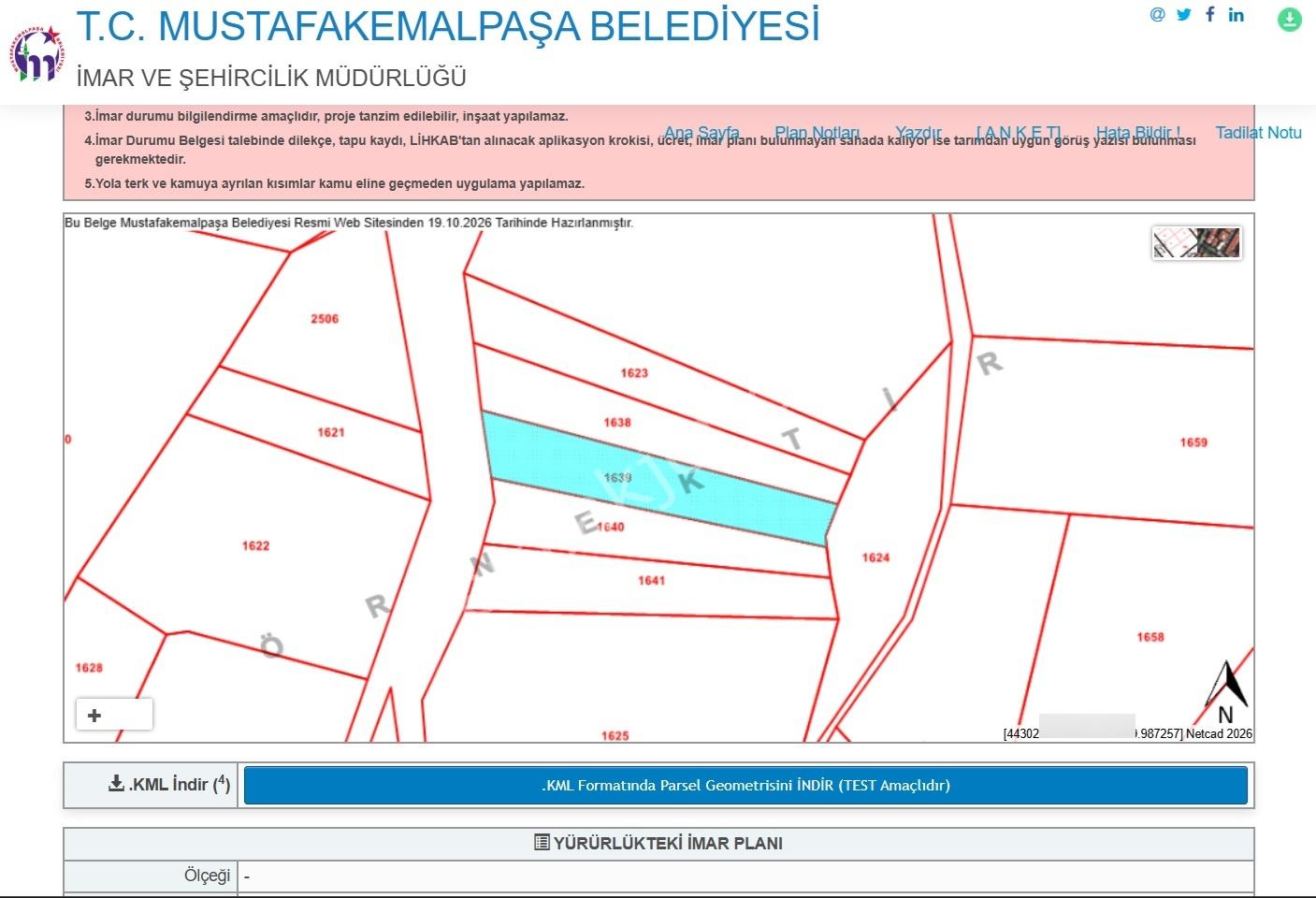Click parcel 1623 on the map
The image size is (1316, 898).
pos(634,373)
